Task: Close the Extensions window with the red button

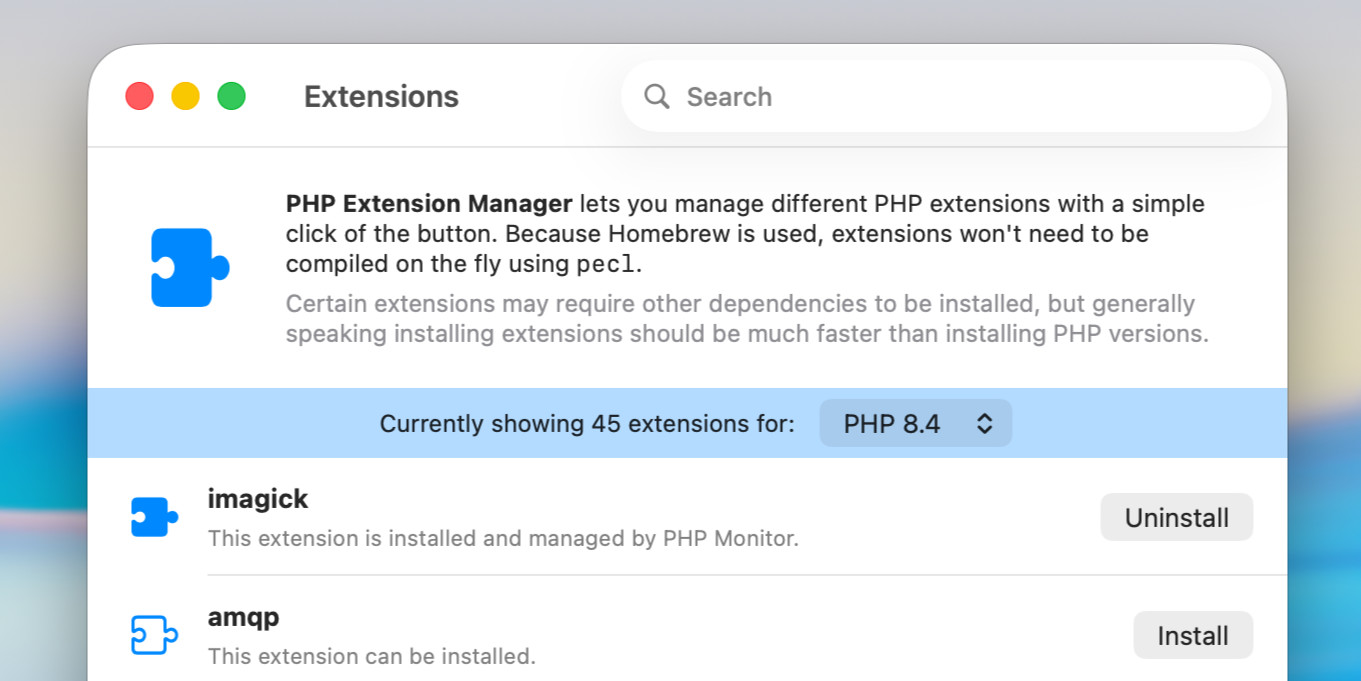Action: (139, 96)
